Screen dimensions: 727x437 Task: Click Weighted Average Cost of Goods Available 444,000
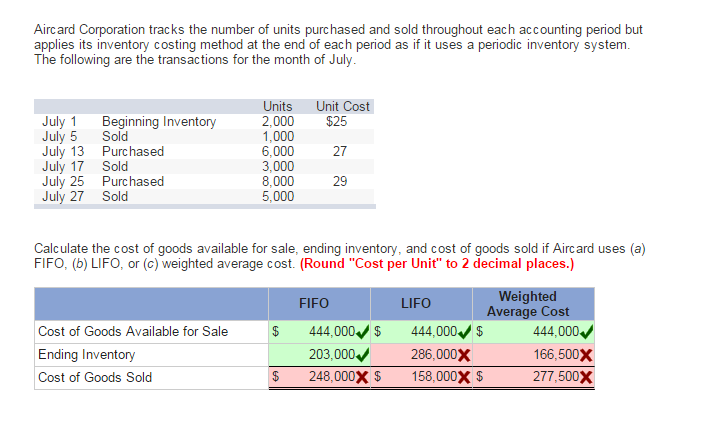556,331
